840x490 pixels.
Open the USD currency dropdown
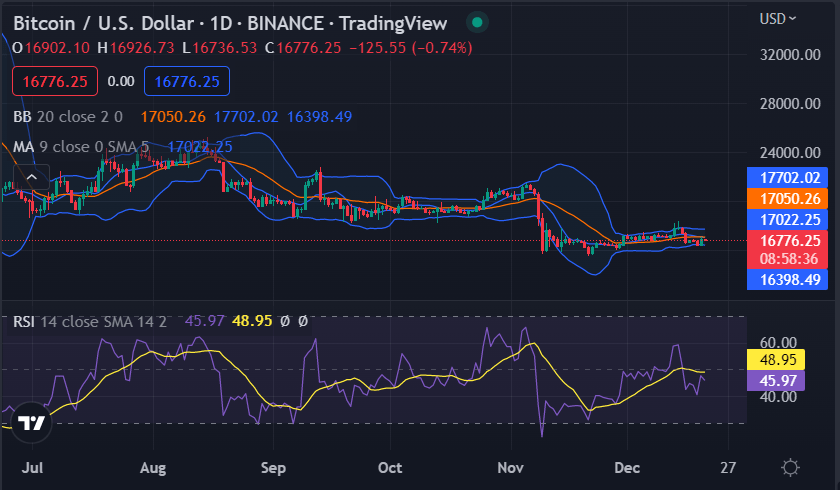tap(778, 19)
